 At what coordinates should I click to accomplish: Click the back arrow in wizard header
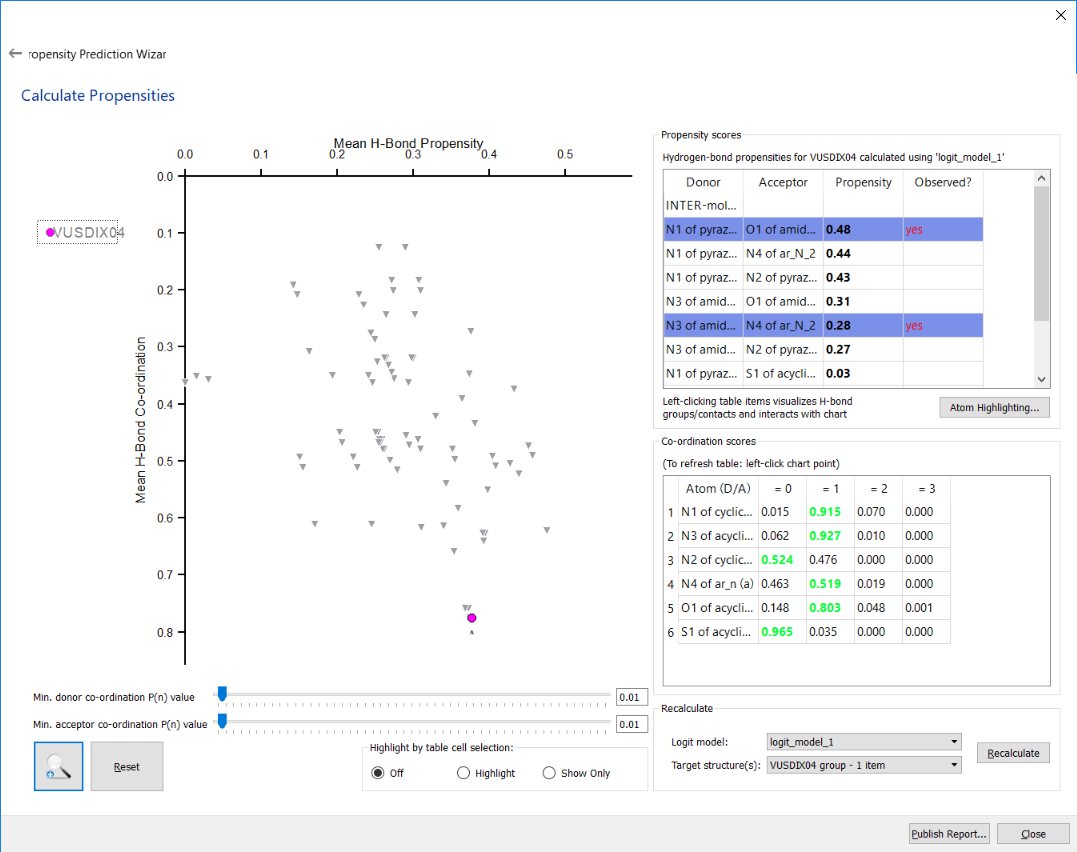(15, 54)
